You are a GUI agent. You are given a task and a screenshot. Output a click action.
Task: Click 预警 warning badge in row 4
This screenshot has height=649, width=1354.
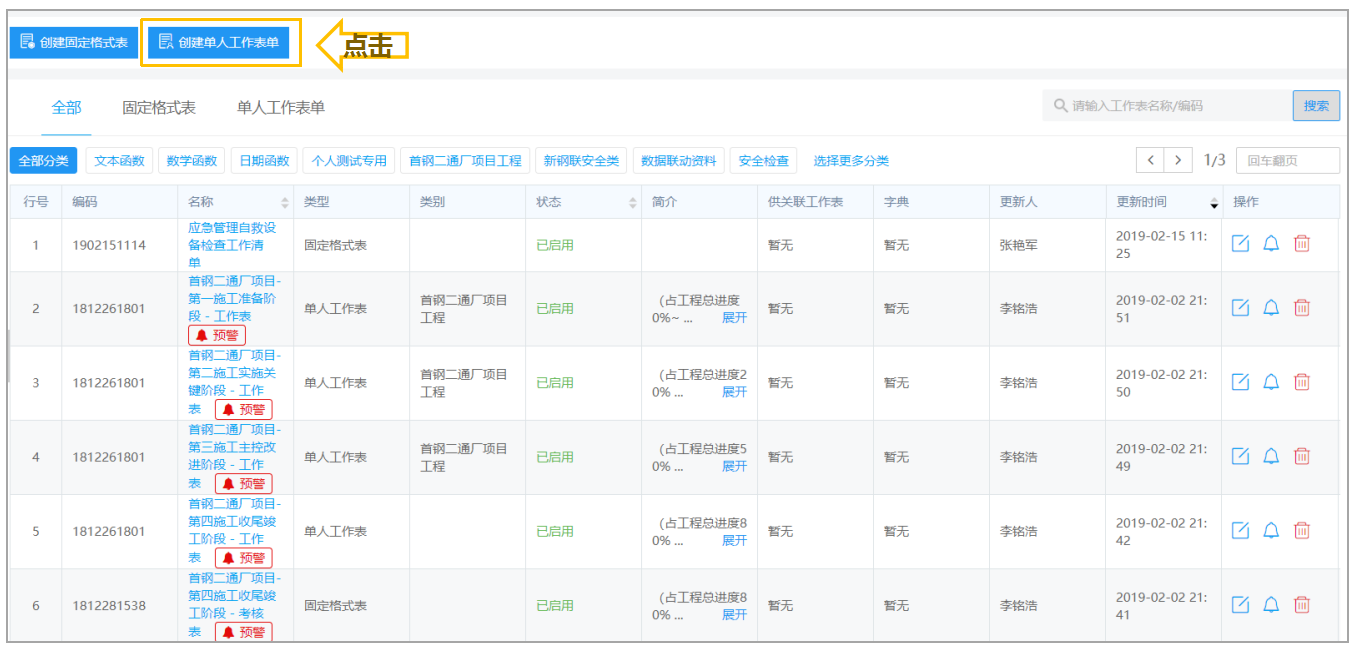[244, 483]
